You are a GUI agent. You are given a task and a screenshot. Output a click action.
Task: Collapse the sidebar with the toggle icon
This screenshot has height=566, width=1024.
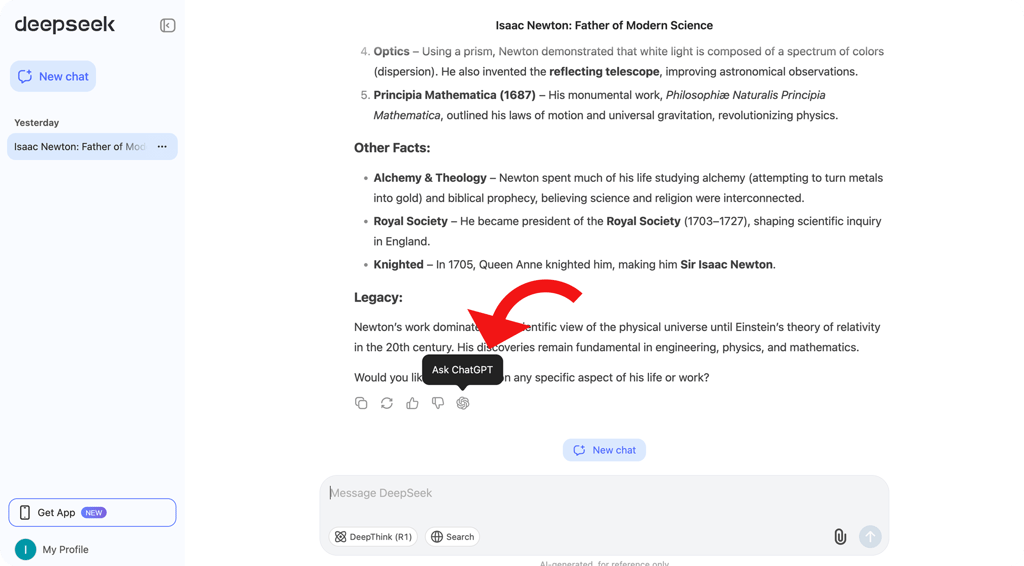(168, 25)
